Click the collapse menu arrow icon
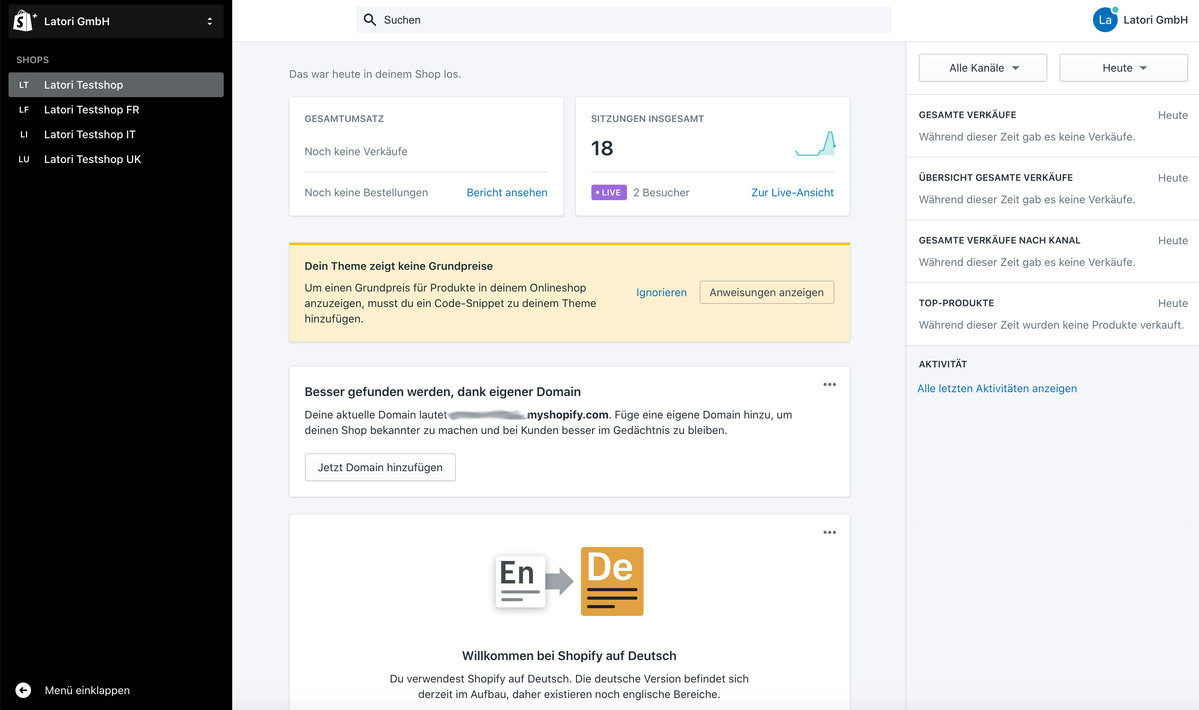The width and height of the screenshot is (1199, 710). (24, 690)
